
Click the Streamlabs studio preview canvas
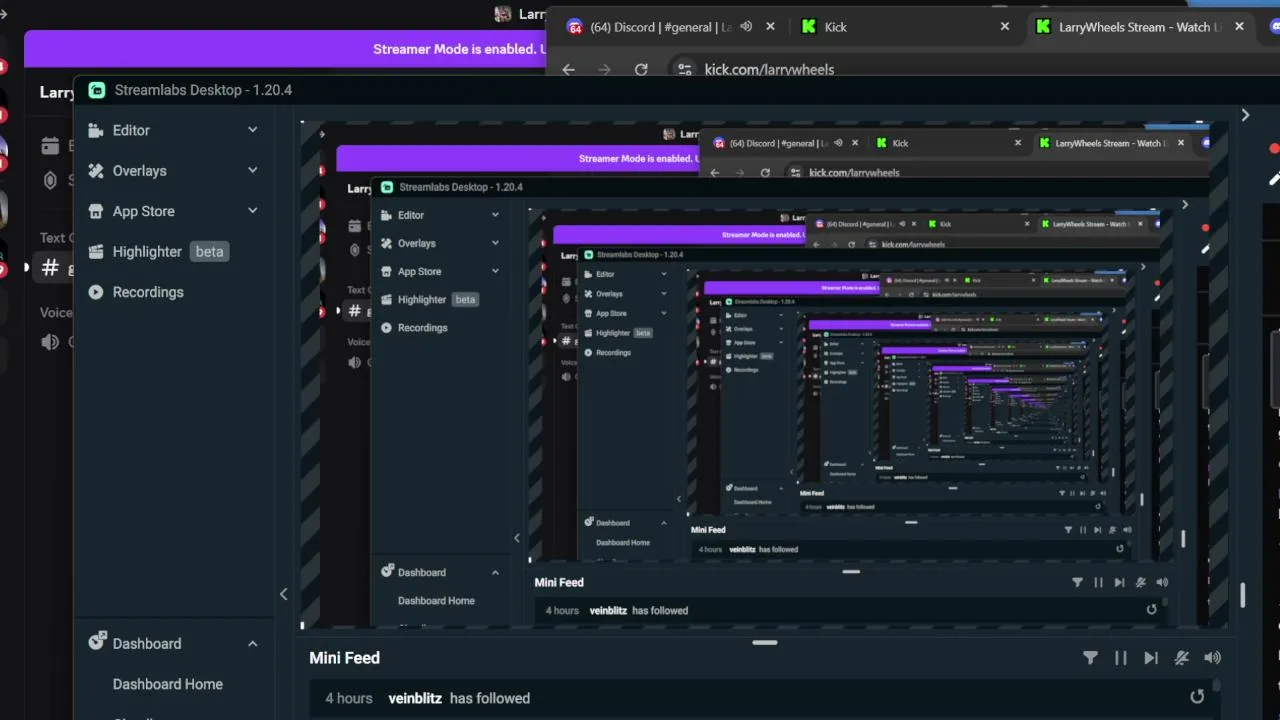764,375
